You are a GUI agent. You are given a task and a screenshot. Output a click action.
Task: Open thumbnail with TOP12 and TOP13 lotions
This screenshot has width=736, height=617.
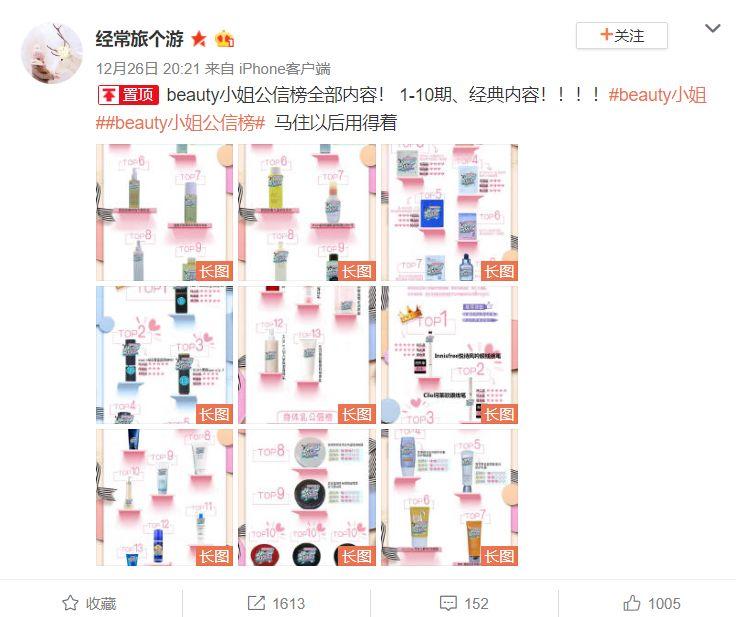[x=307, y=355]
